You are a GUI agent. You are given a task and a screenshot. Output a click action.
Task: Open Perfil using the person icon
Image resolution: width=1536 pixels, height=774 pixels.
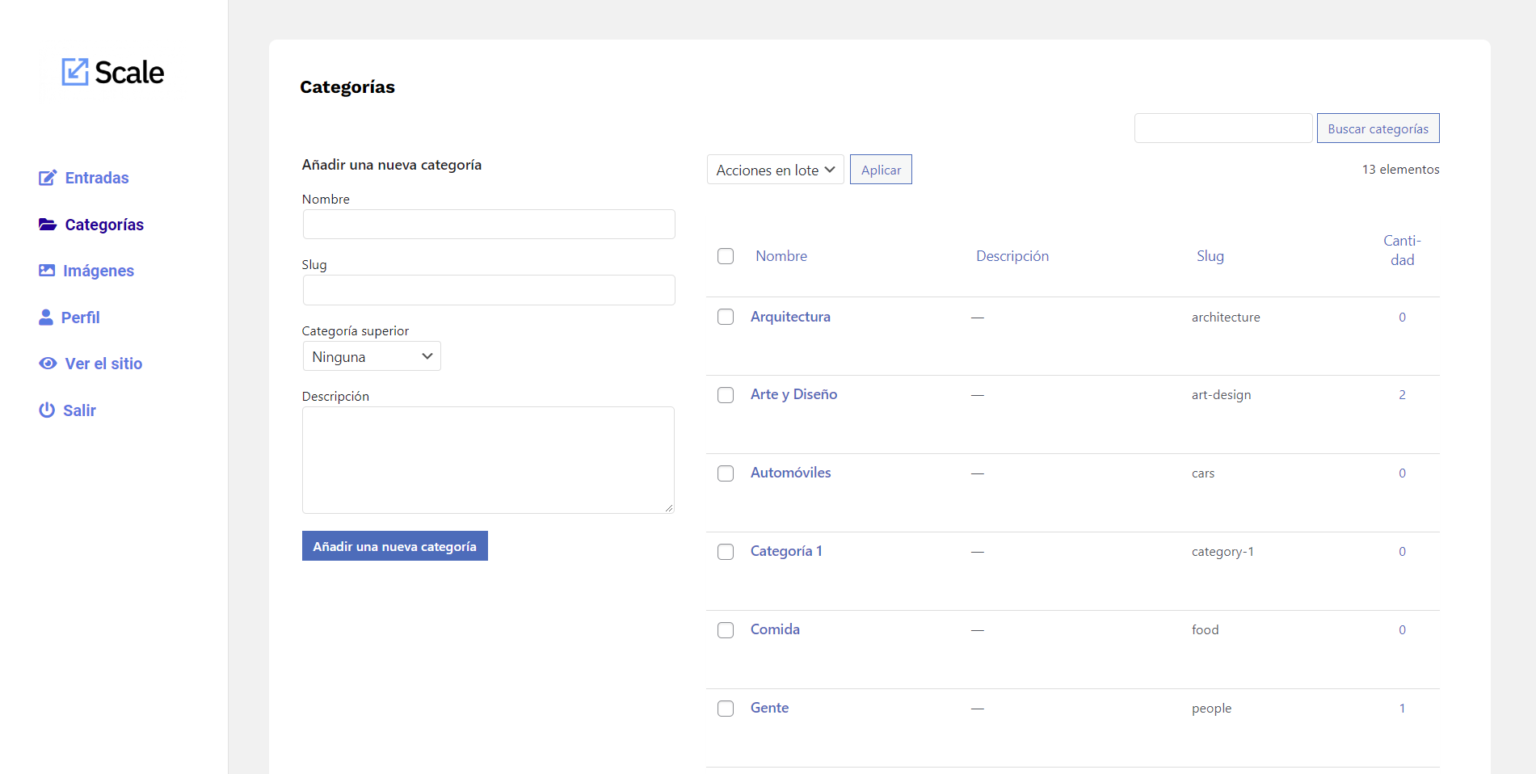click(x=47, y=317)
